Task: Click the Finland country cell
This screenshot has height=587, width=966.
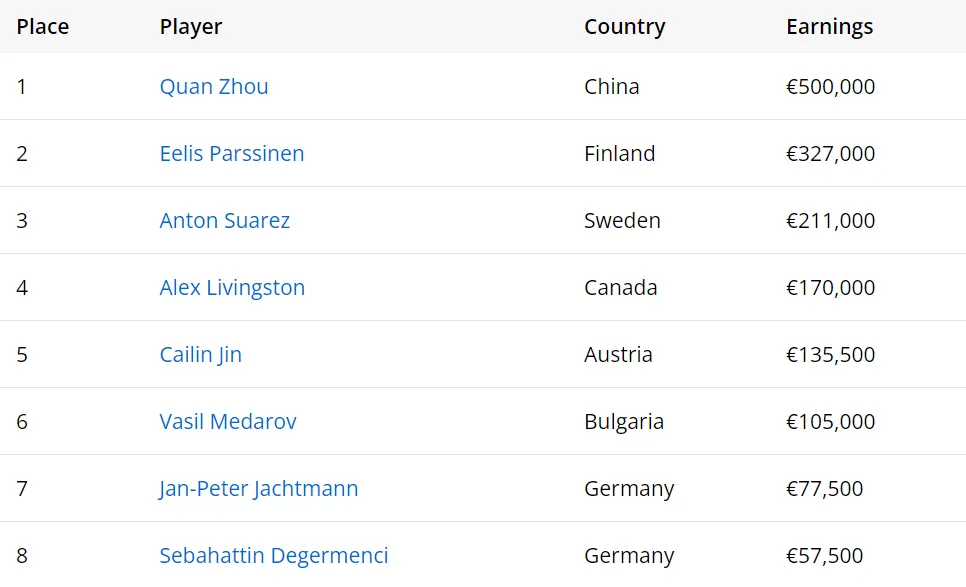Action: [620, 154]
